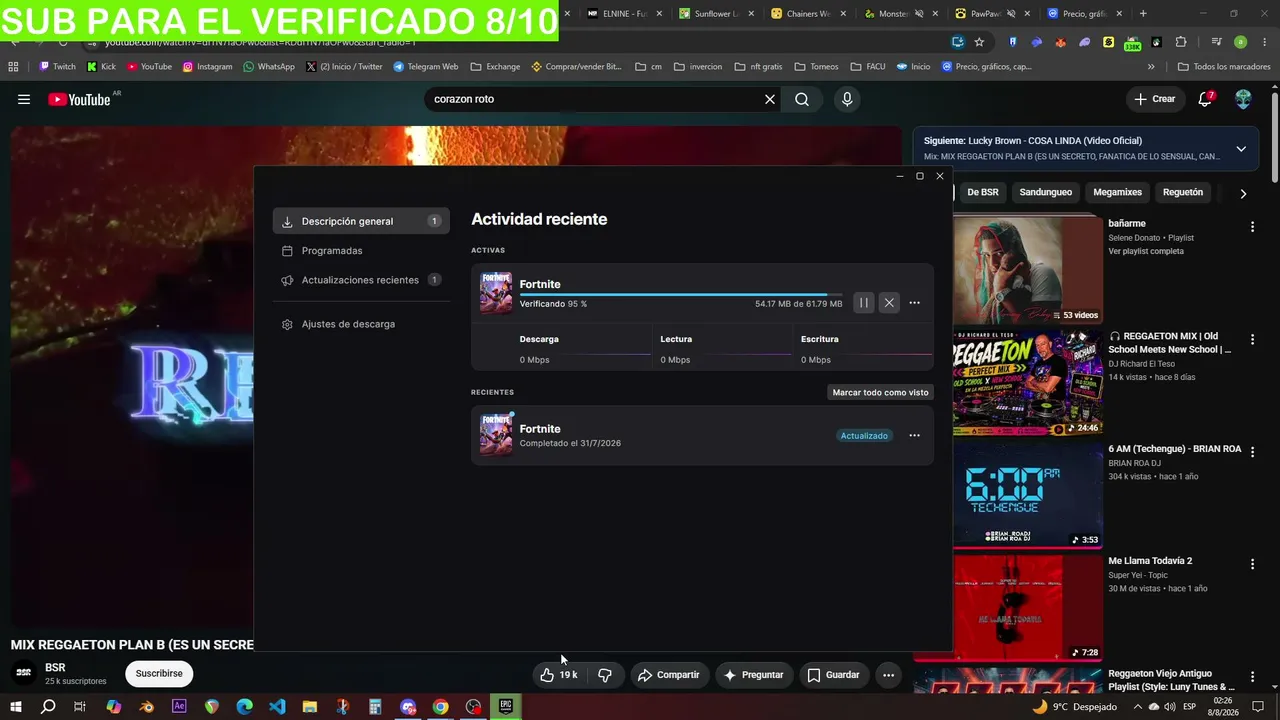Expand the Torneos bookmarks folder
The width and height of the screenshot is (1280, 720).
[817, 67]
